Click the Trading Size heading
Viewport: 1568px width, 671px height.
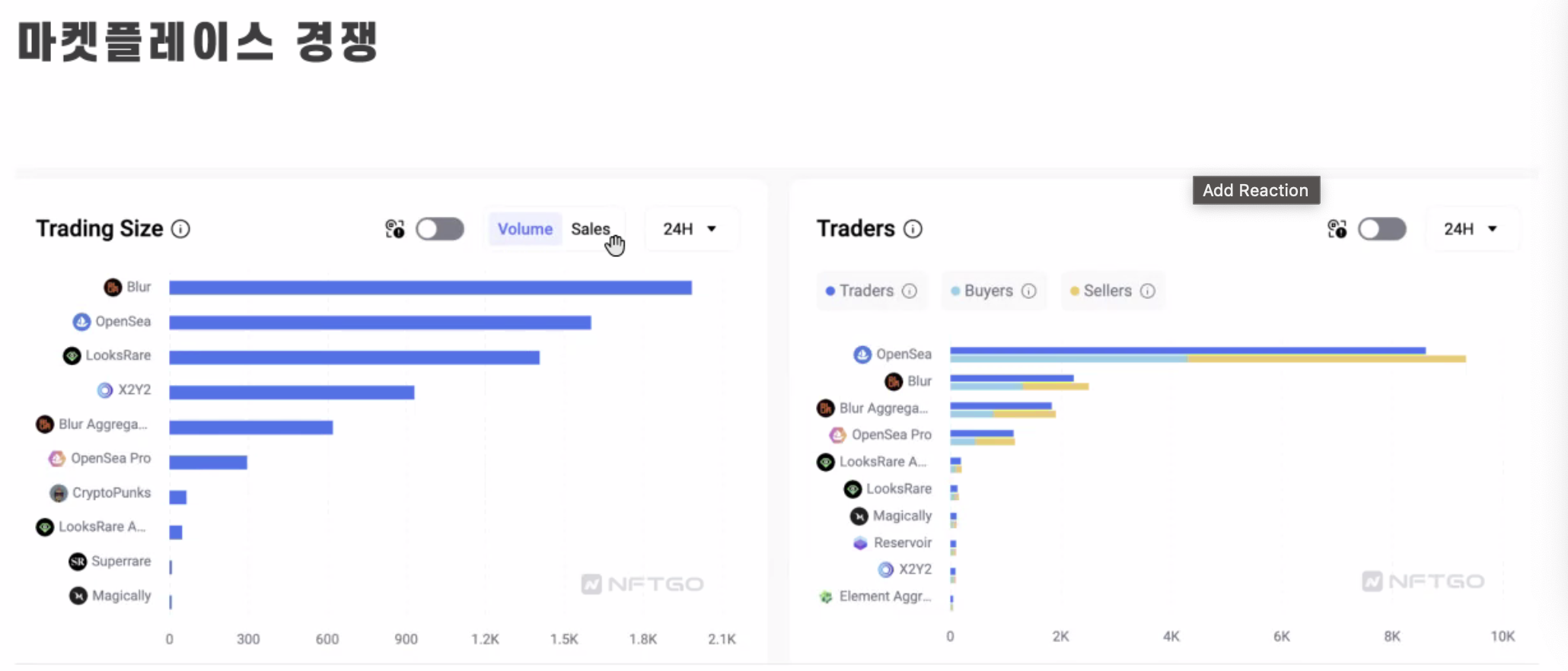(100, 229)
